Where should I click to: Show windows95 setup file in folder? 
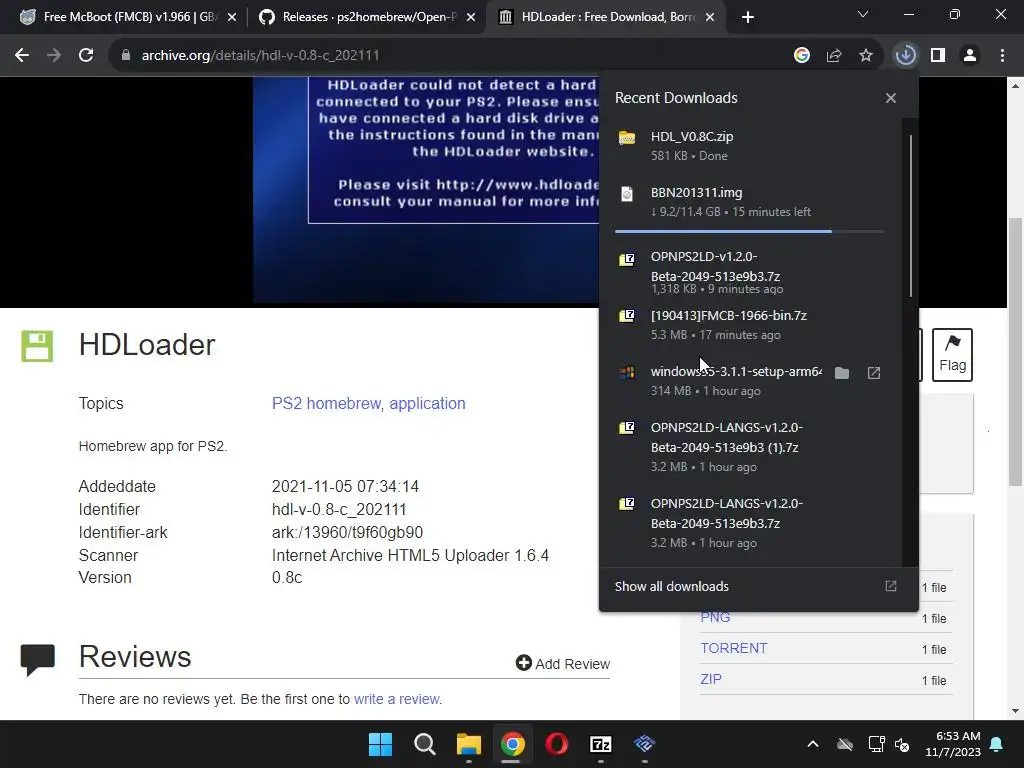[x=842, y=373]
